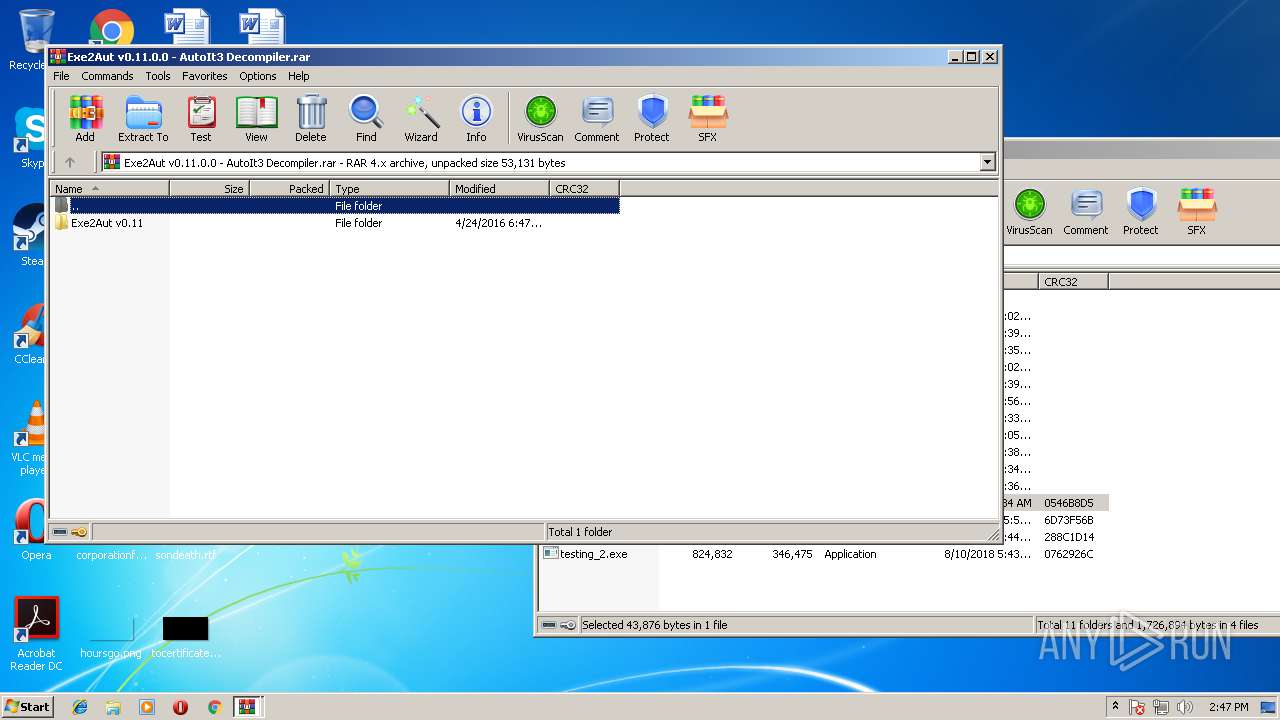Click the View file icon
This screenshot has height=720, width=1280.
tap(256, 119)
